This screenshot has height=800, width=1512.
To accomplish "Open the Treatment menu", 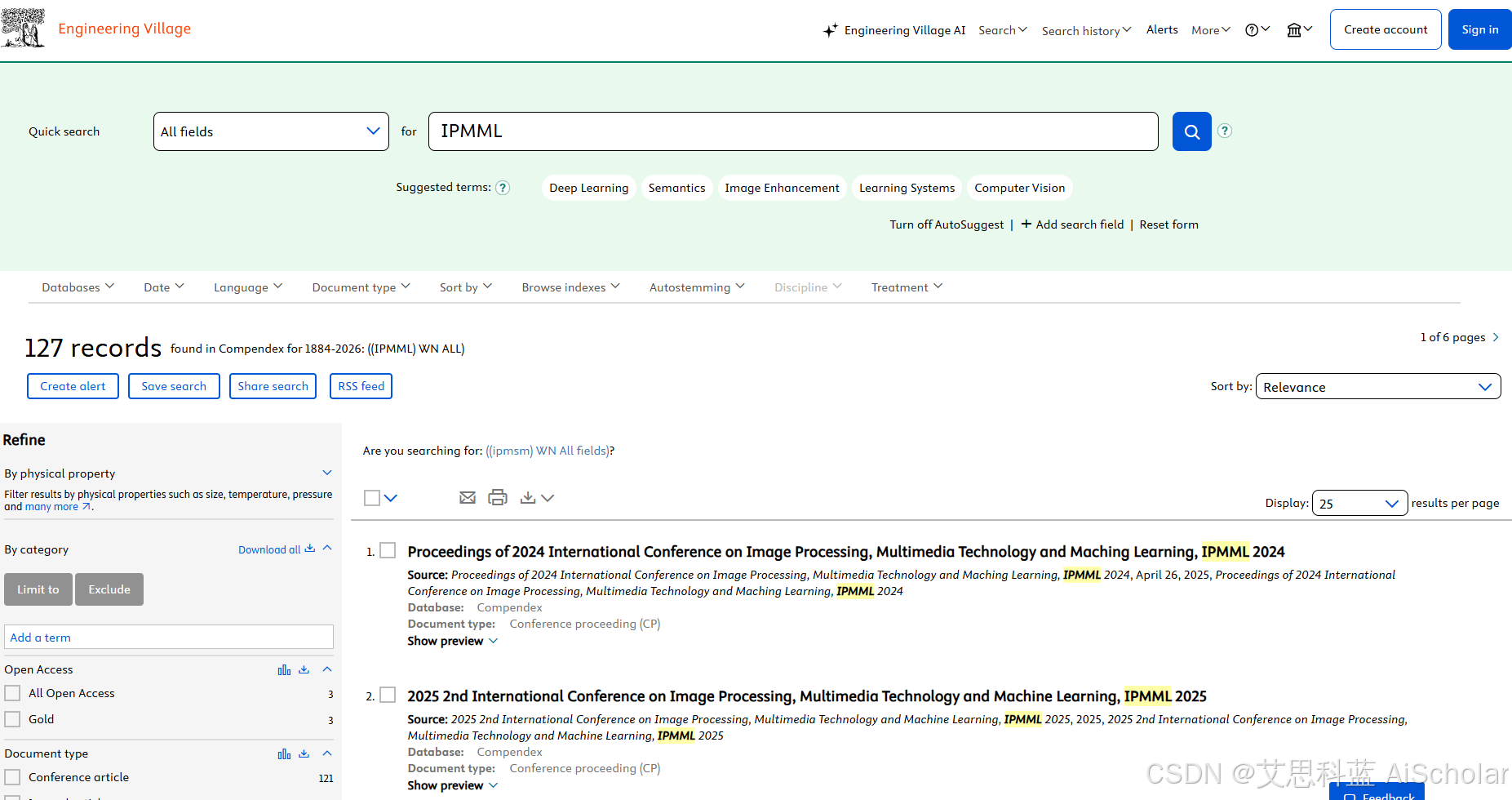I will [x=907, y=287].
